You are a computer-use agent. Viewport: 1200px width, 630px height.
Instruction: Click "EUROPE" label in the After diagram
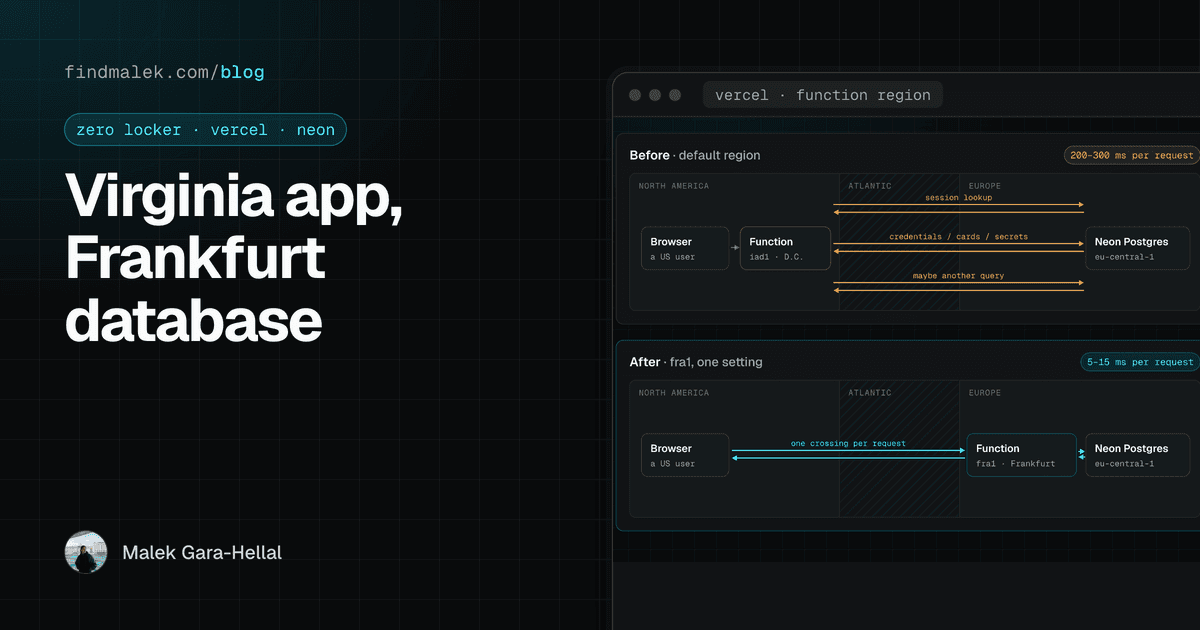(985, 393)
